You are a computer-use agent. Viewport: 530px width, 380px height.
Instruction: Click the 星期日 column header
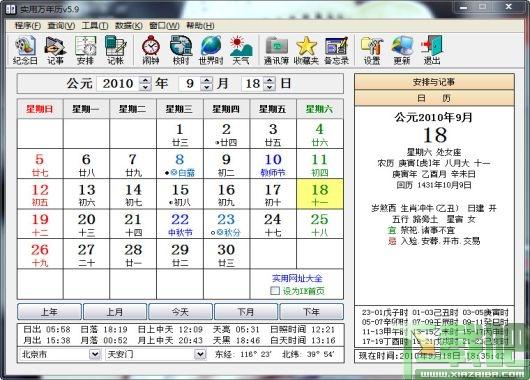(x=40, y=109)
